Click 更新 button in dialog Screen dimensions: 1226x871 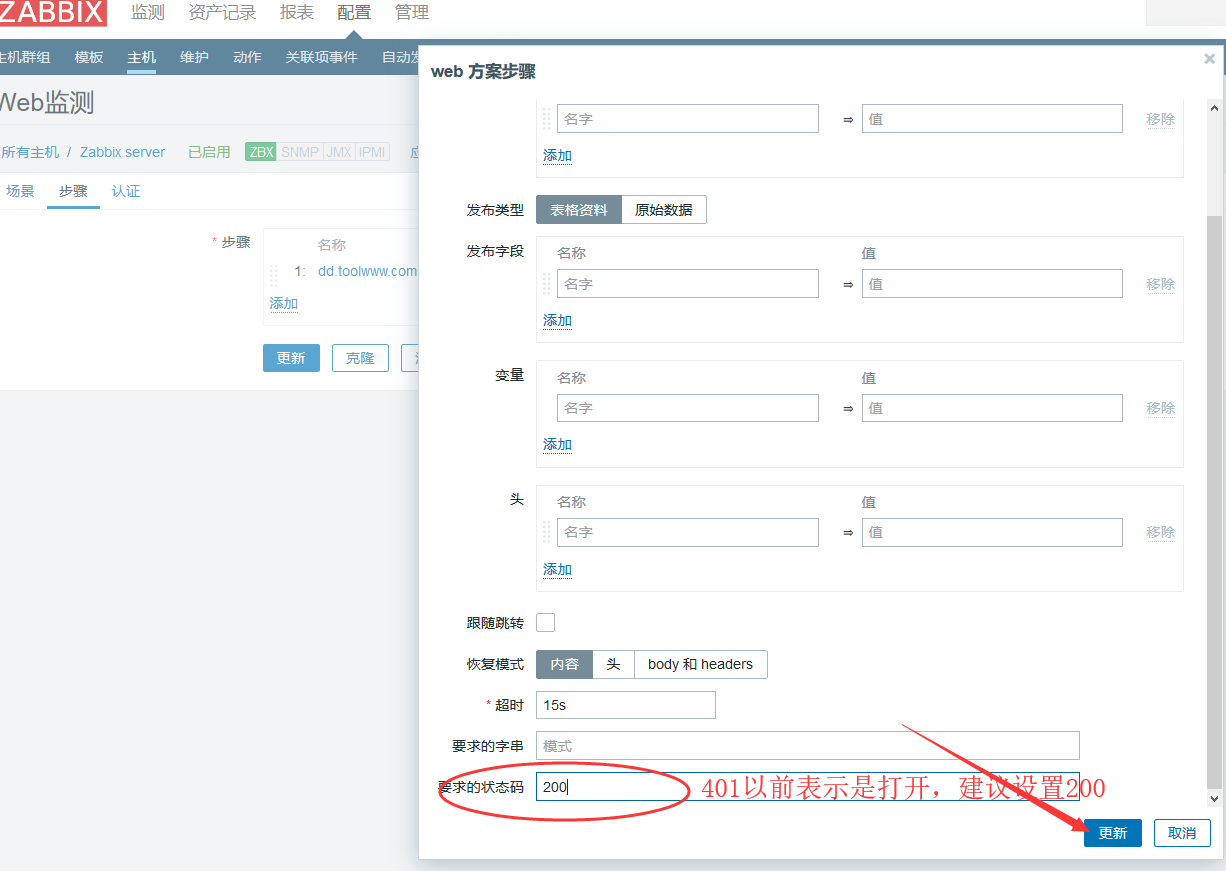pos(1113,833)
